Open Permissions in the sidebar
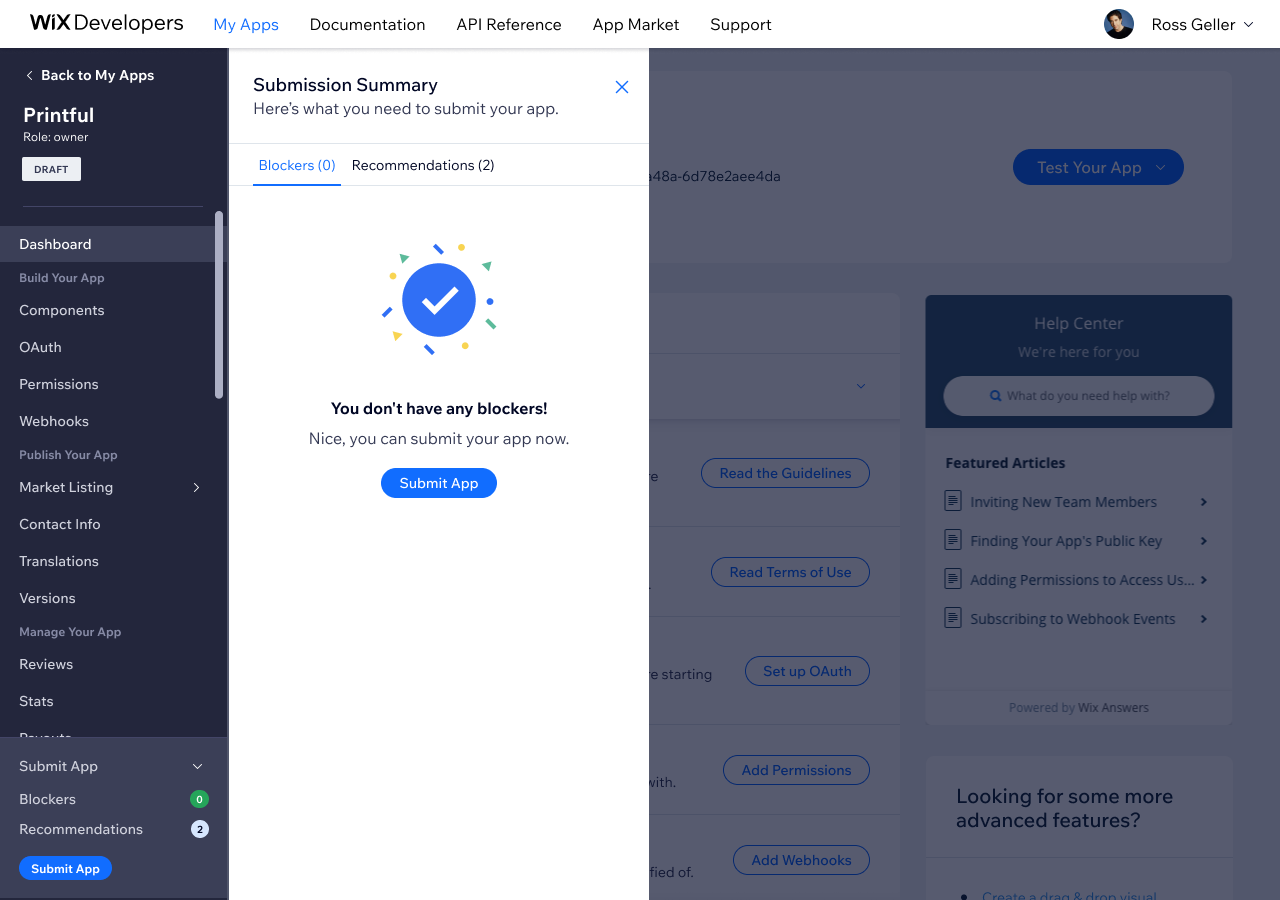Viewport: 1280px width, 900px height. tap(59, 384)
